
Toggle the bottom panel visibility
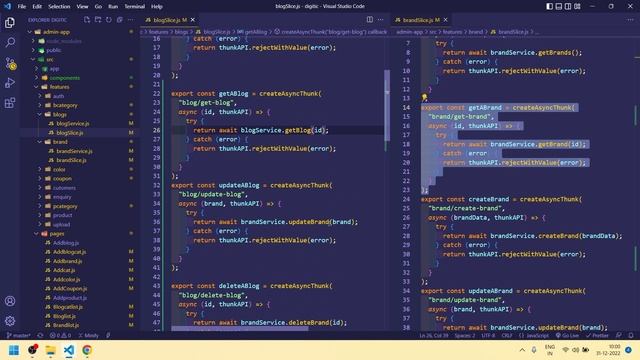559,7
